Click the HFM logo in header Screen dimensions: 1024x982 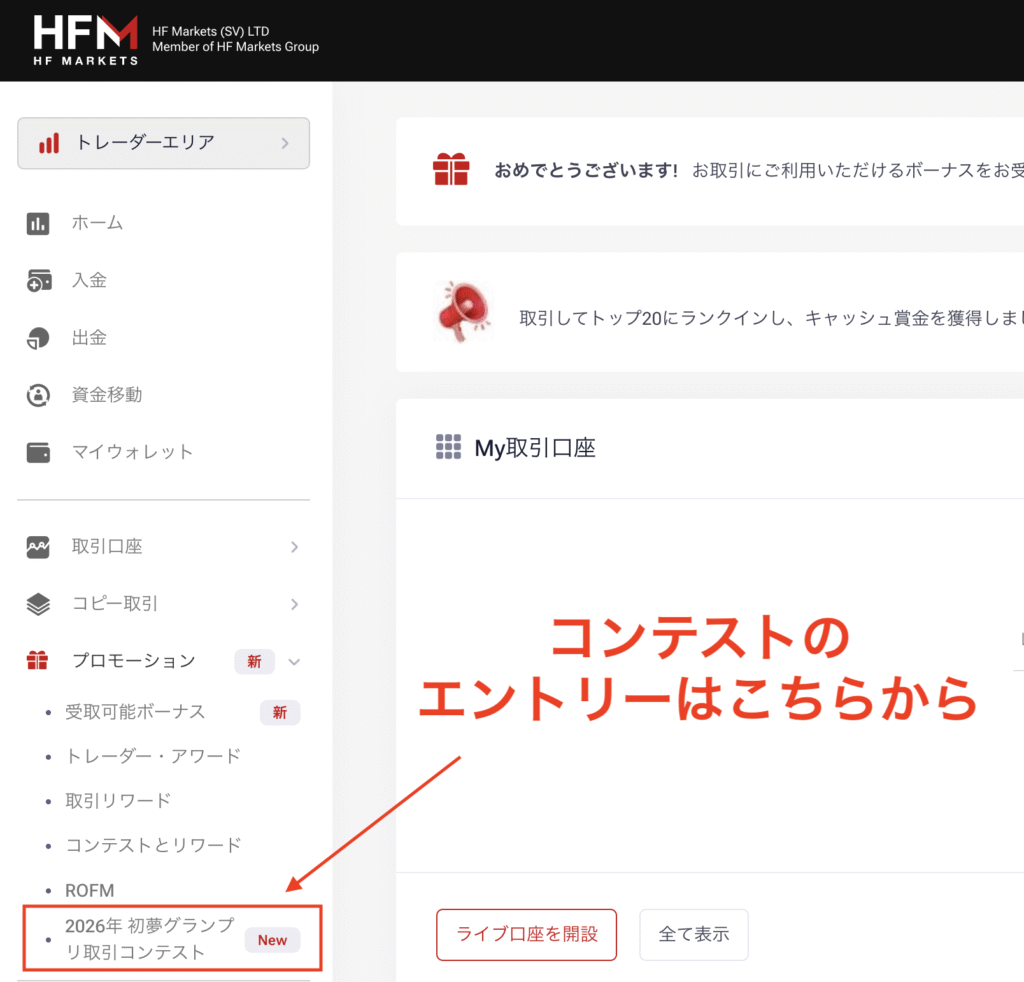[x=86, y=40]
